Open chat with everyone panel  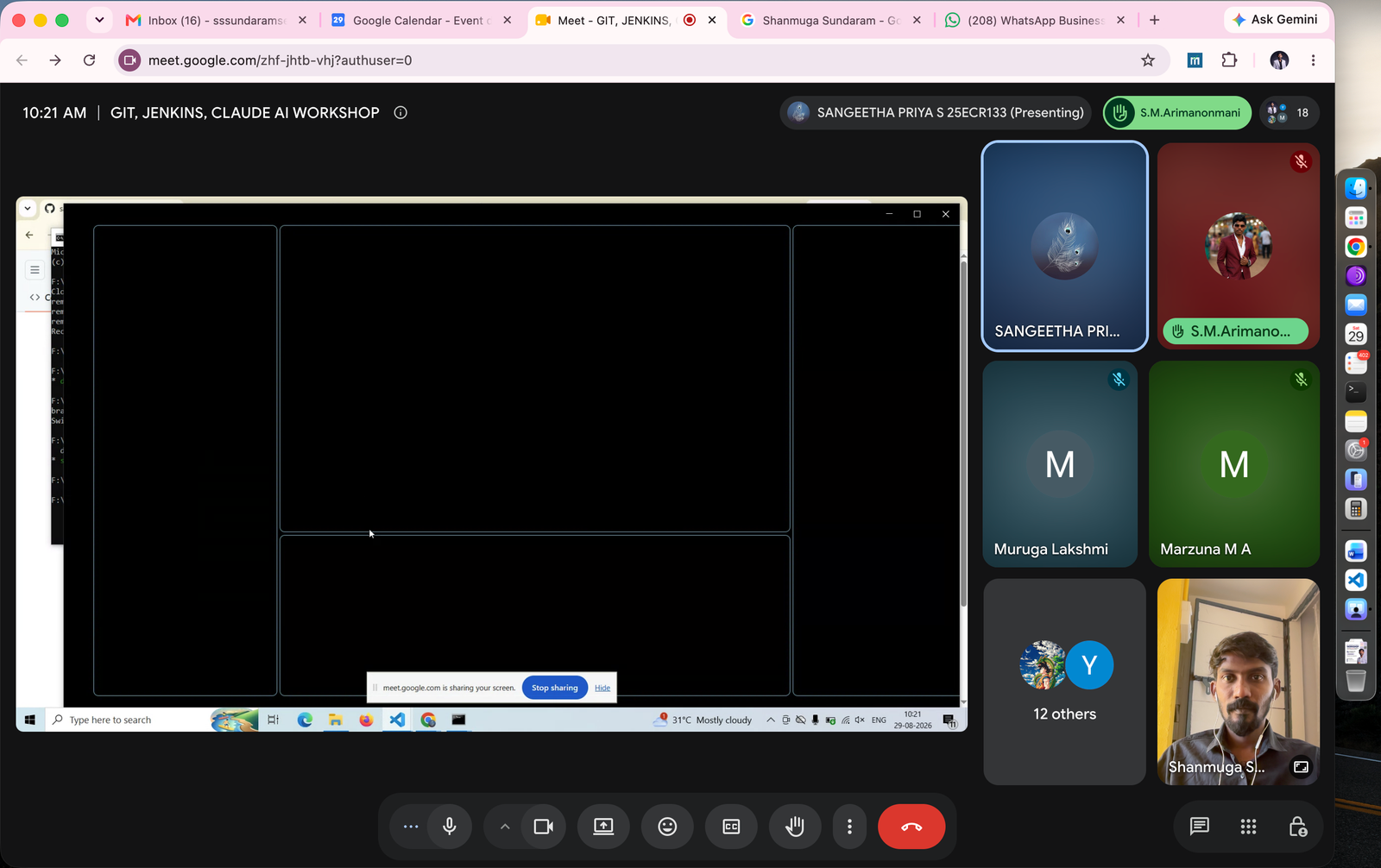pyautogui.click(x=1199, y=827)
